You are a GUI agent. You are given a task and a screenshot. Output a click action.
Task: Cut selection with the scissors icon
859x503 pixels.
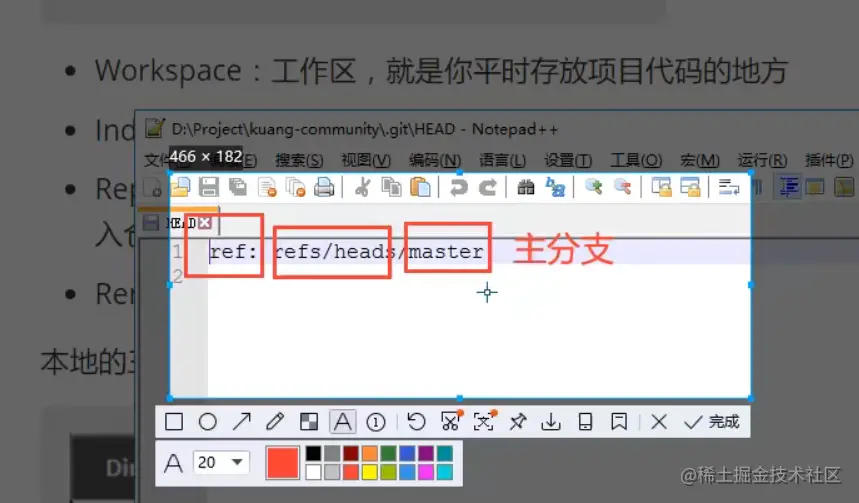(362, 187)
